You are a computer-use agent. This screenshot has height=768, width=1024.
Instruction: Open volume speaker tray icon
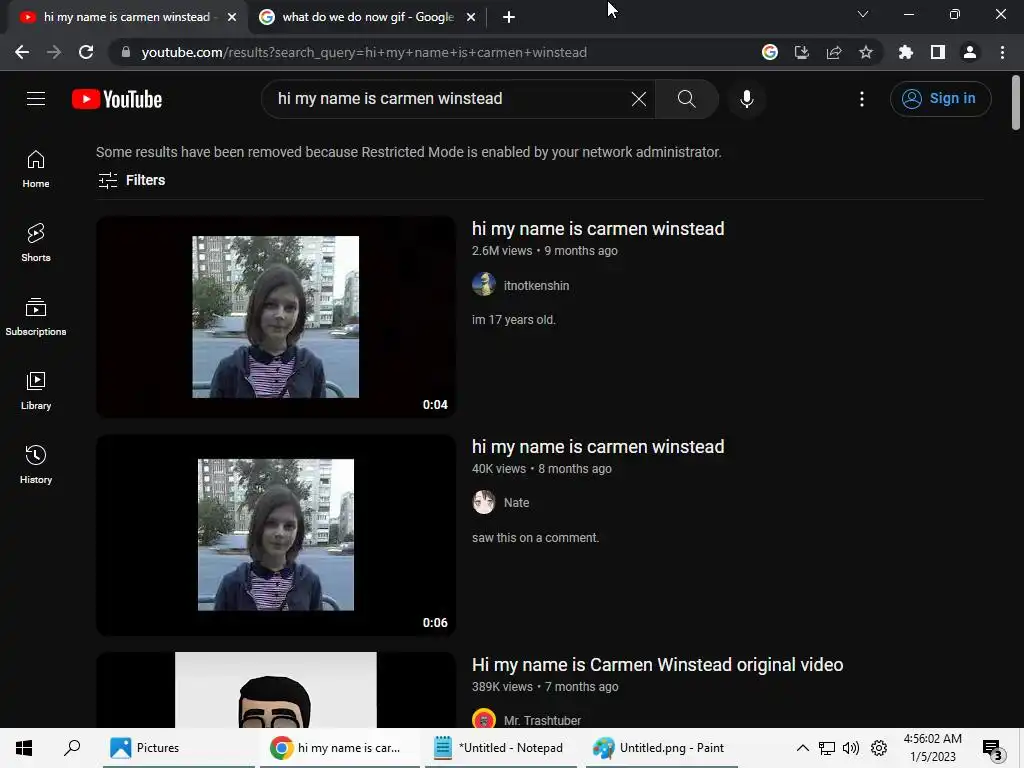coord(851,748)
